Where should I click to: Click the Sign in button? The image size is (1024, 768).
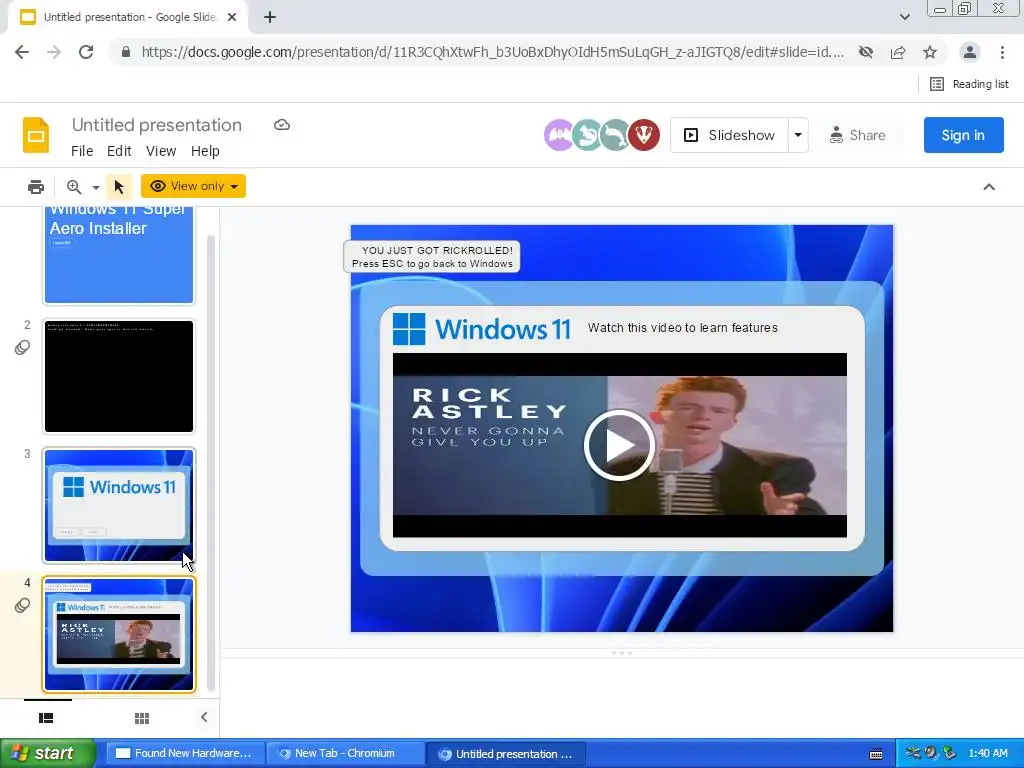(963, 135)
